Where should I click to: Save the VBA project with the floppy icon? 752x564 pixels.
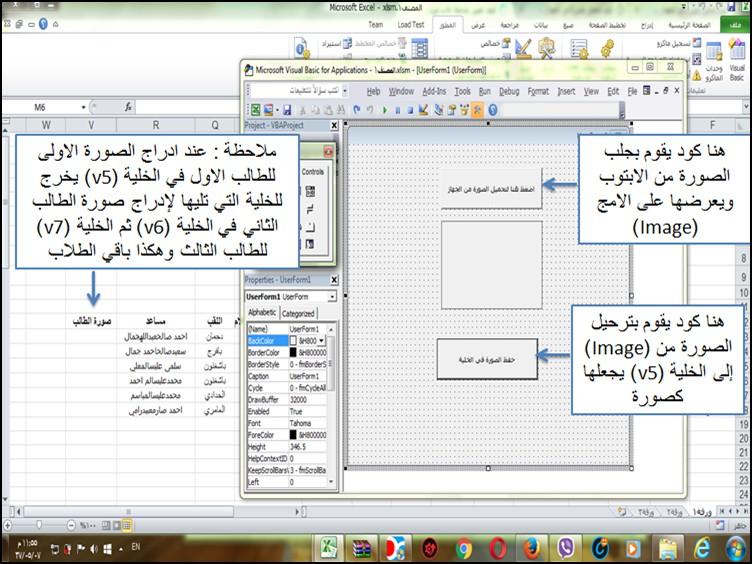point(287,110)
